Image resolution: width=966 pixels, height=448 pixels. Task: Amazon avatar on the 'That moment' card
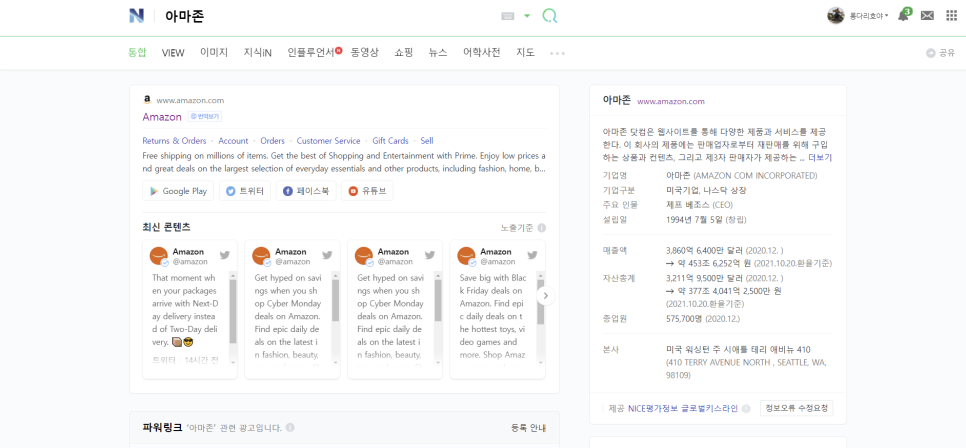(x=159, y=256)
